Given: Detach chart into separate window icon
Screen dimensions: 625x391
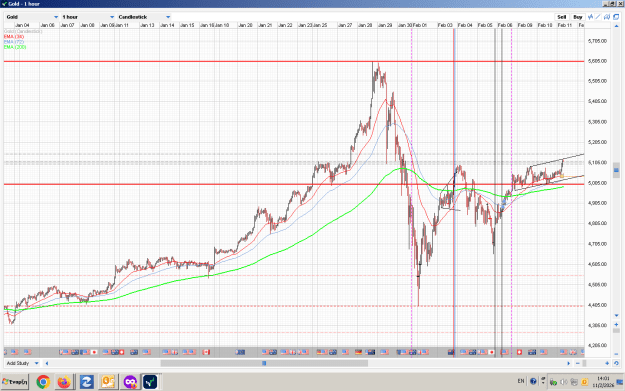Looking at the screenshot, I should click(615, 17).
